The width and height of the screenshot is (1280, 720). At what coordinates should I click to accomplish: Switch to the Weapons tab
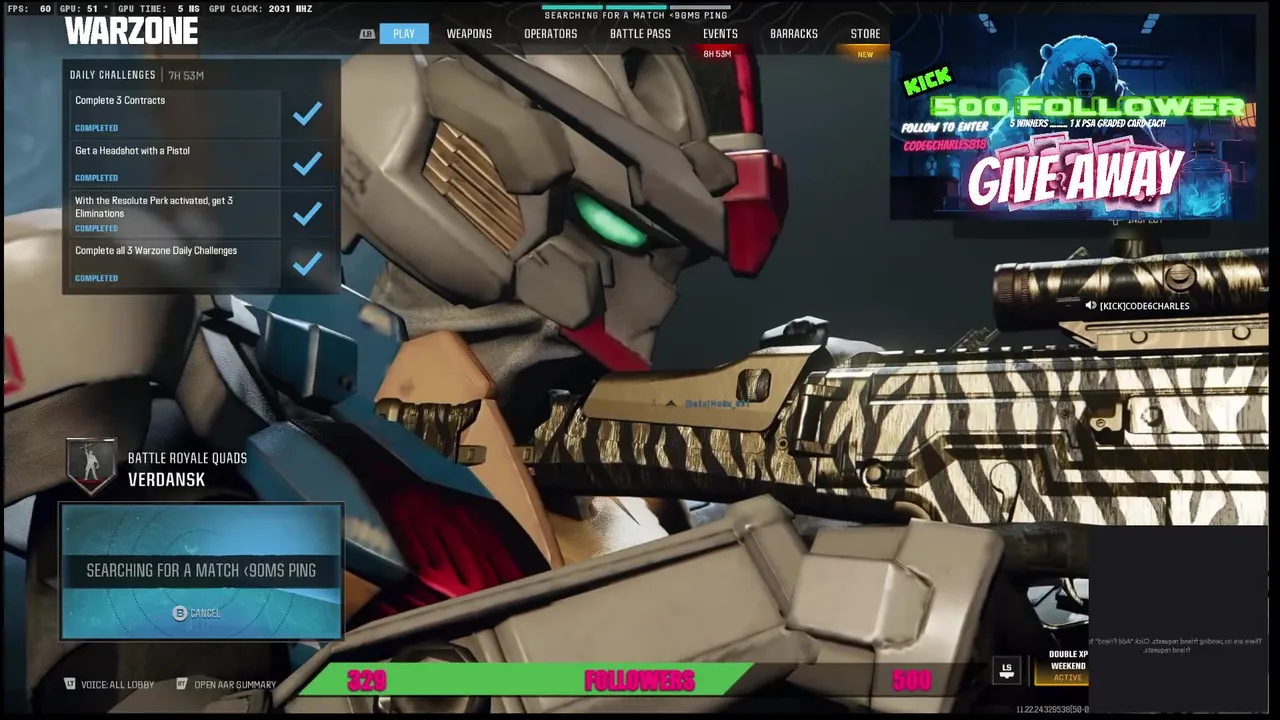(469, 34)
